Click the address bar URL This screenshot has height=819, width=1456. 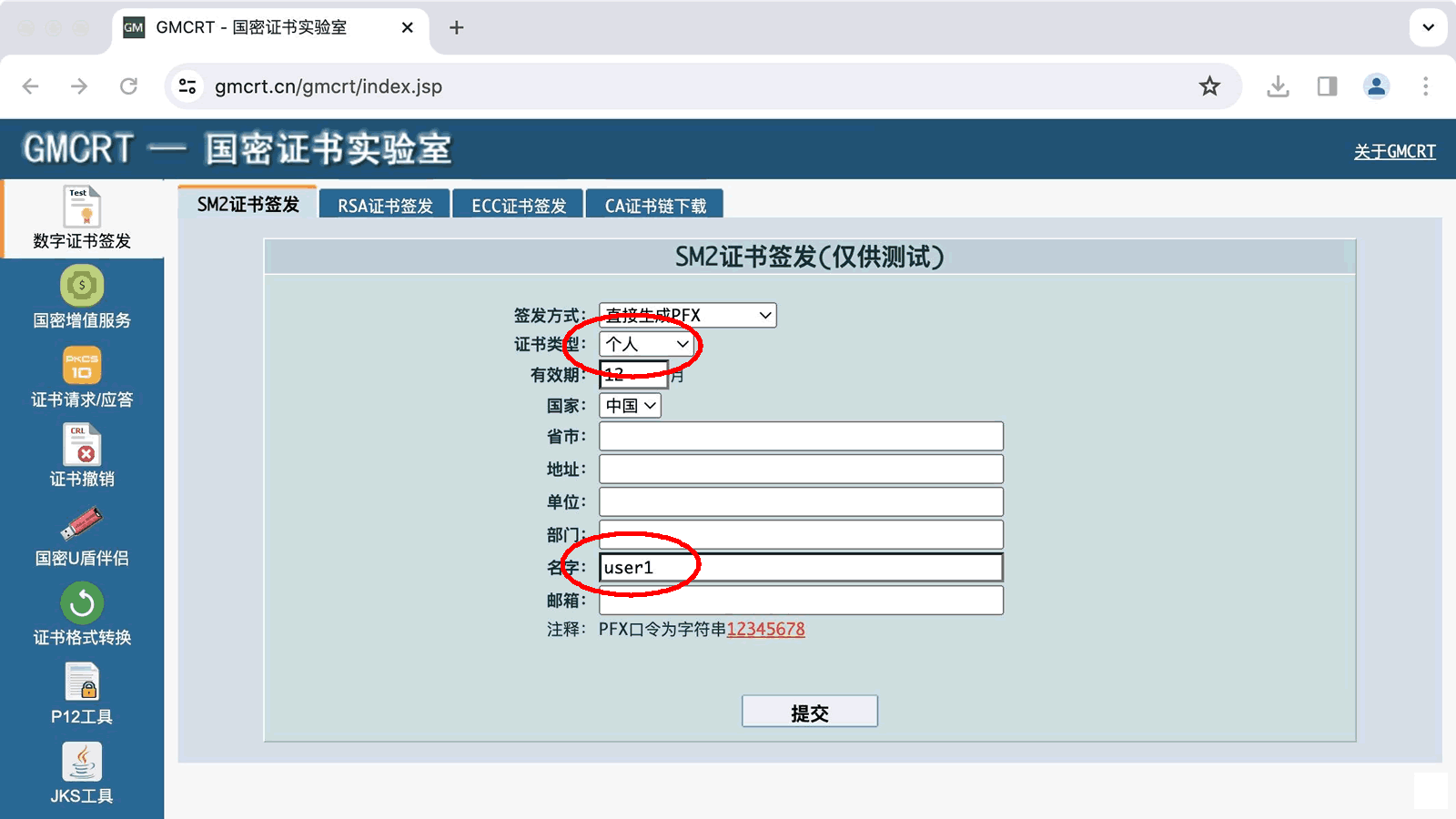[x=329, y=86]
